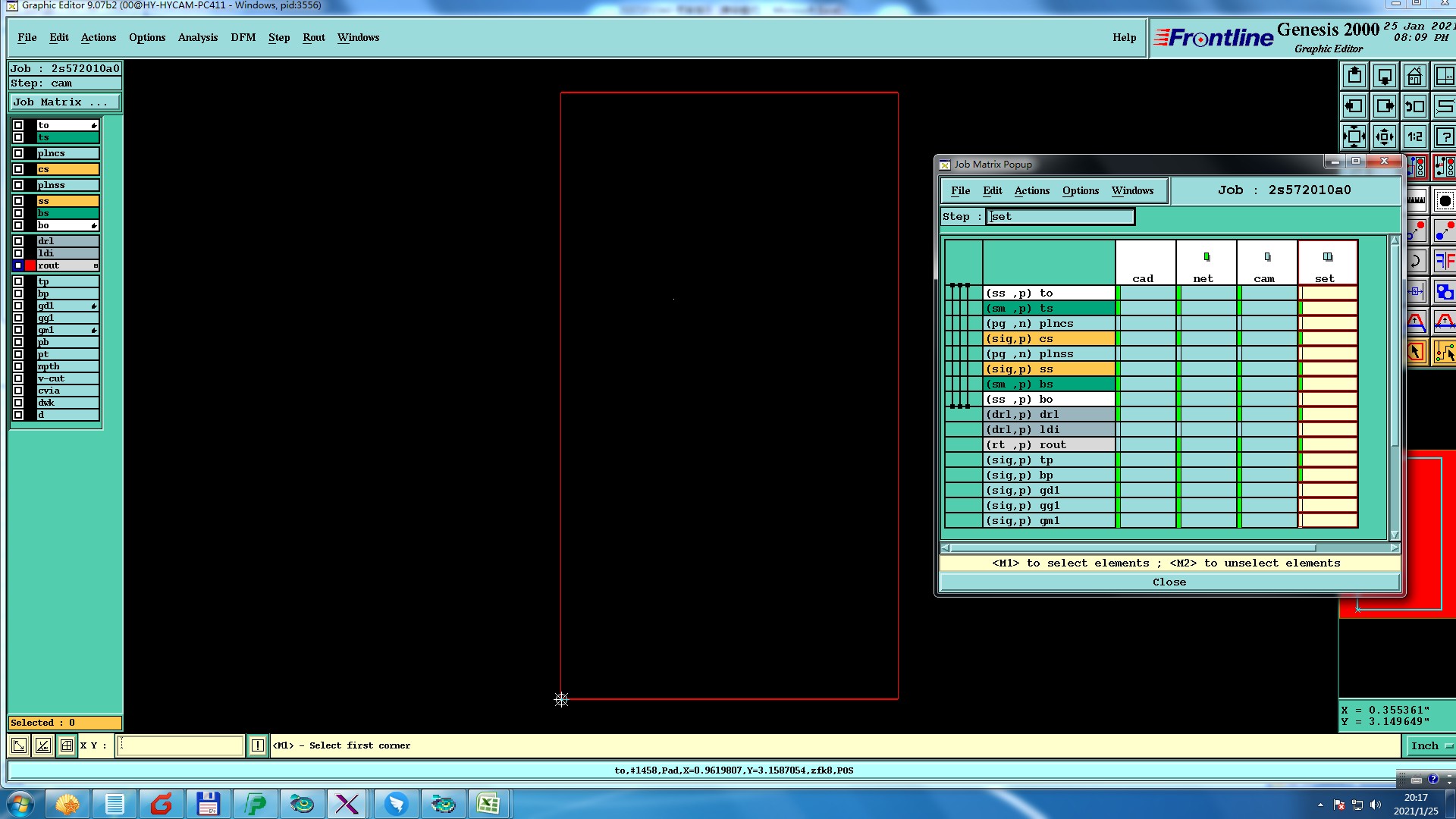Click the question mark help tool icon
The width and height of the screenshot is (1456, 819).
pos(1444,137)
